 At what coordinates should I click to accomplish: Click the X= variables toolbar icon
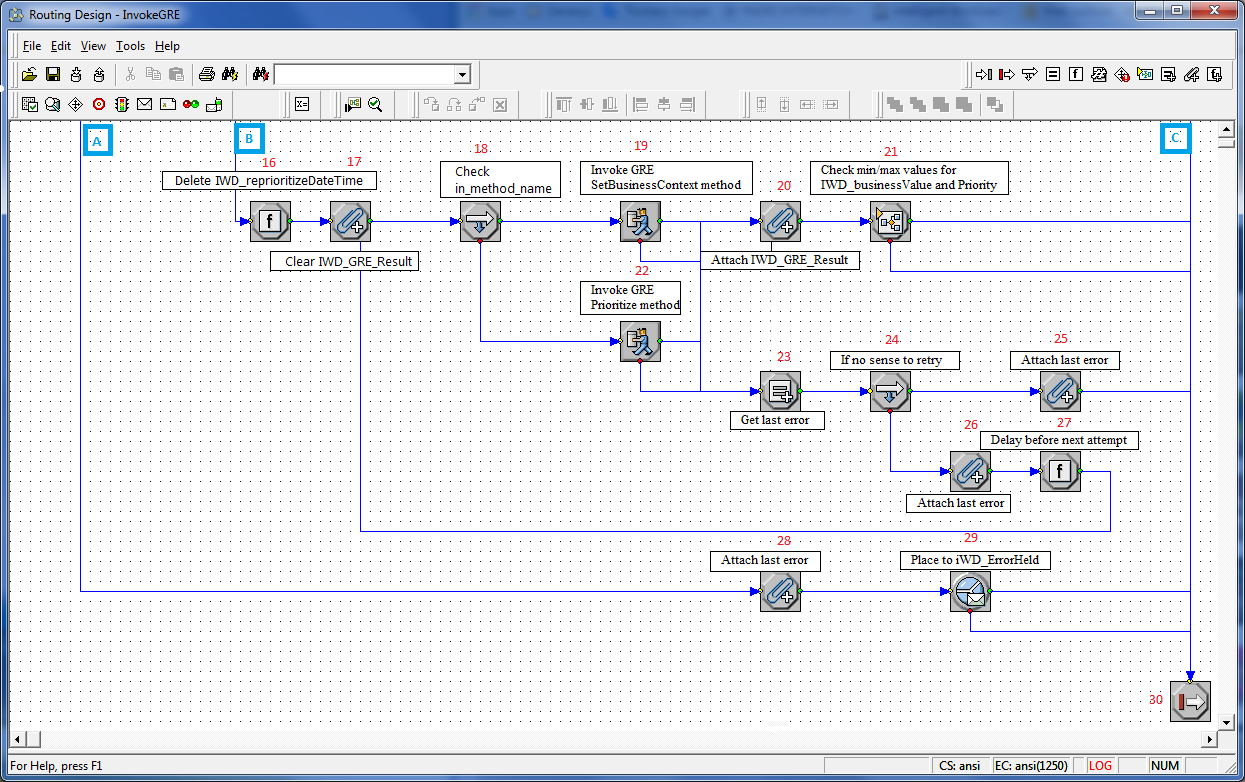[x=302, y=104]
